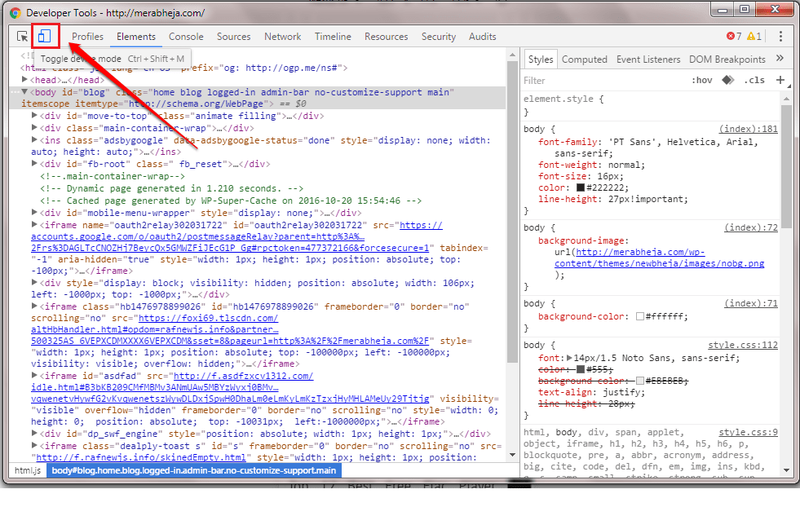Expand the adsbygoogle ins node

(x=34, y=140)
